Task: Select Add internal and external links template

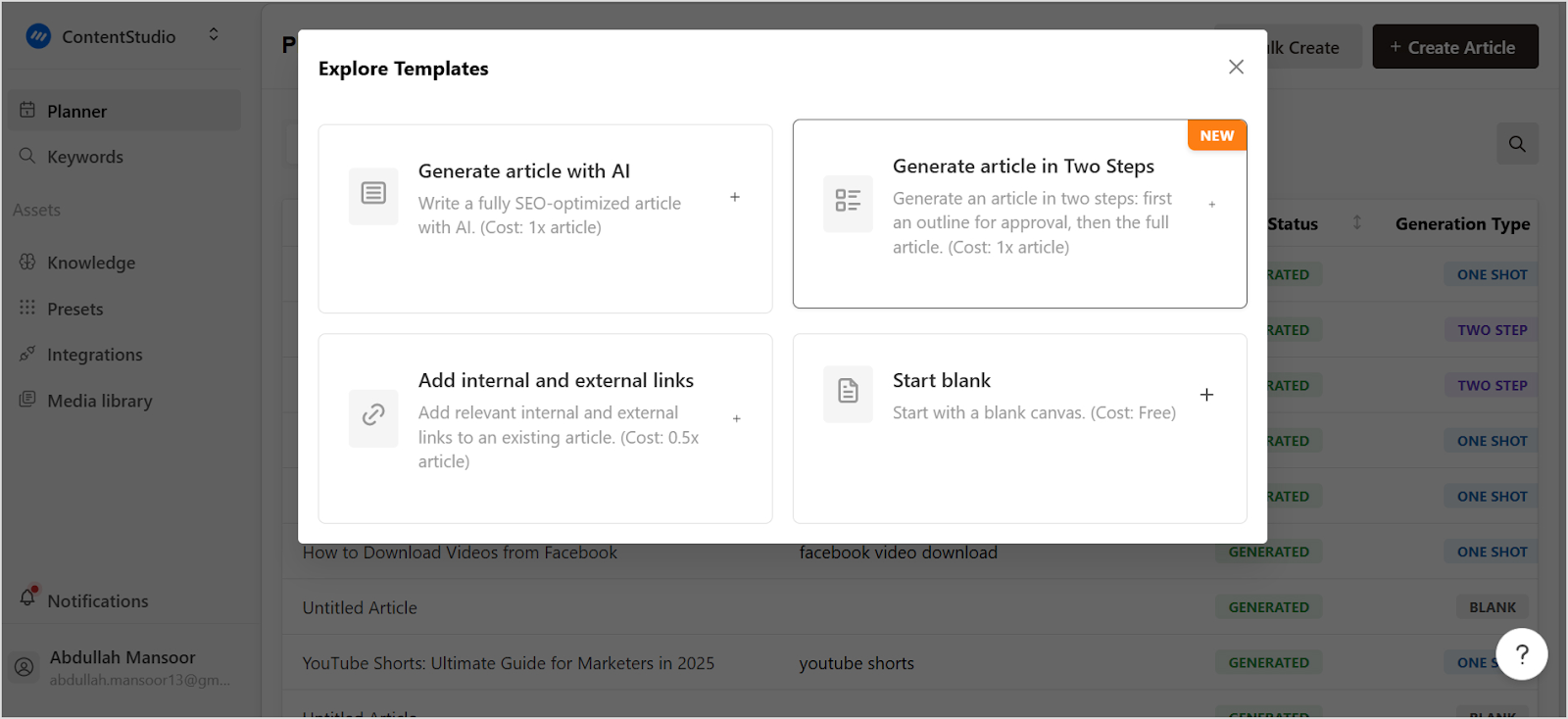Action: [x=545, y=428]
